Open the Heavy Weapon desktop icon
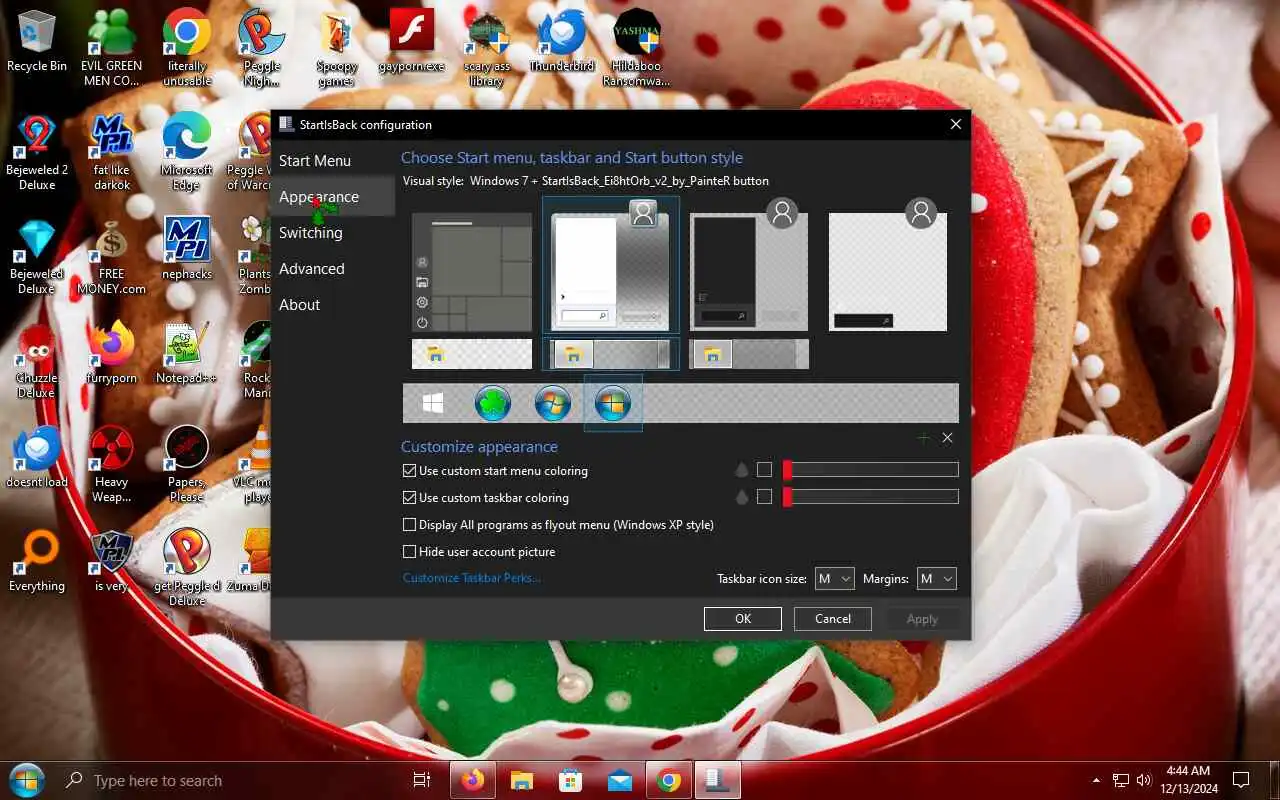 click(112, 464)
